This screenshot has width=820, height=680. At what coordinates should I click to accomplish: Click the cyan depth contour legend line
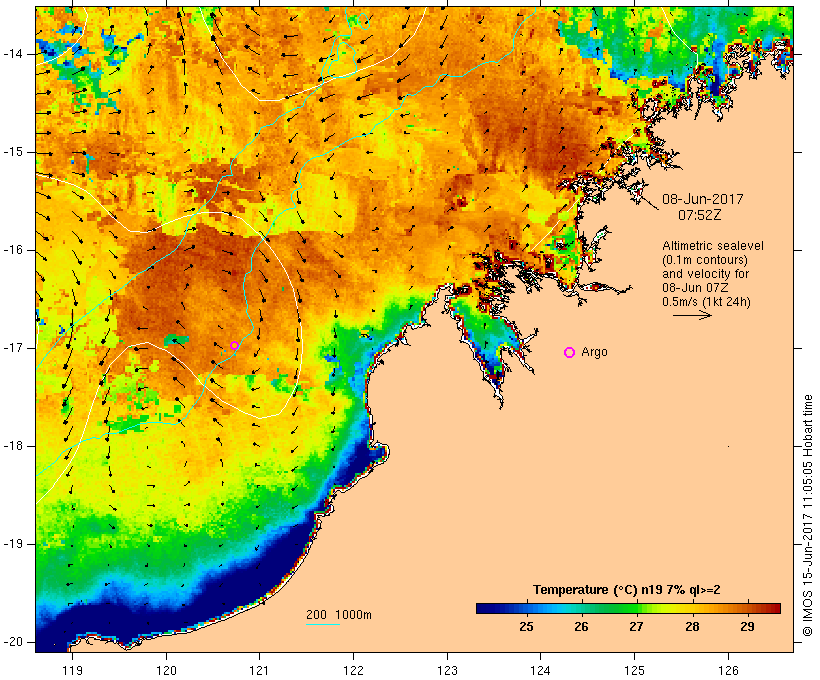323,624
